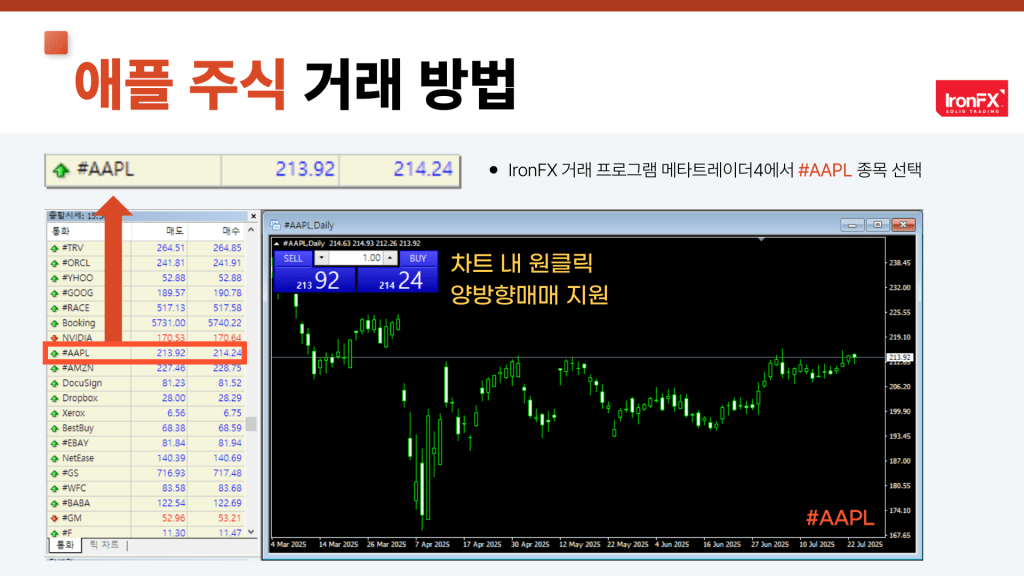1024x576 pixels.
Task: Toggle the one-click trading triangle on the chart
Action: 277,244
